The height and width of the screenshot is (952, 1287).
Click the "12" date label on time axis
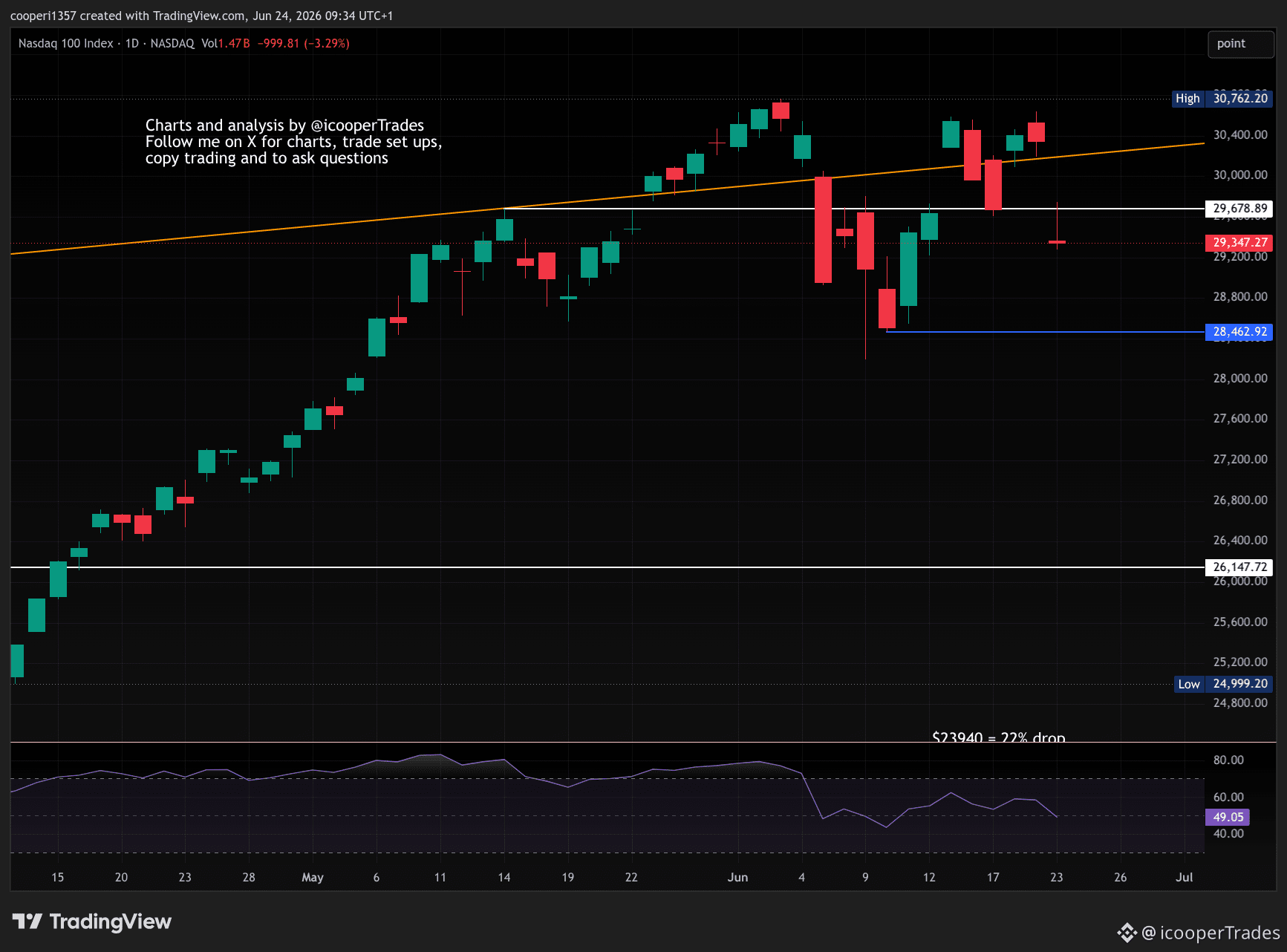point(929,878)
